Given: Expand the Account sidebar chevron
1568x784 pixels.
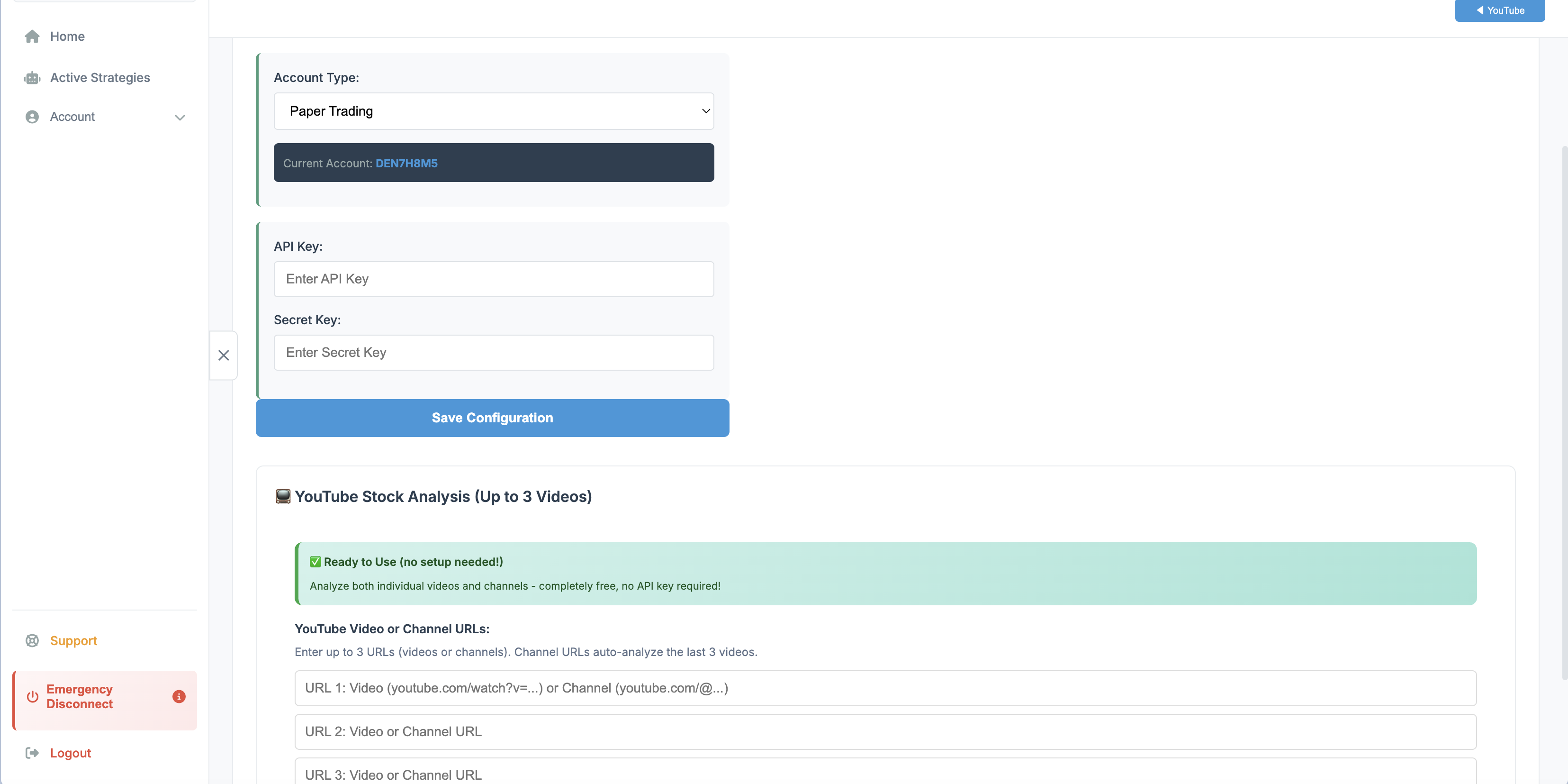Looking at the screenshot, I should tap(180, 118).
